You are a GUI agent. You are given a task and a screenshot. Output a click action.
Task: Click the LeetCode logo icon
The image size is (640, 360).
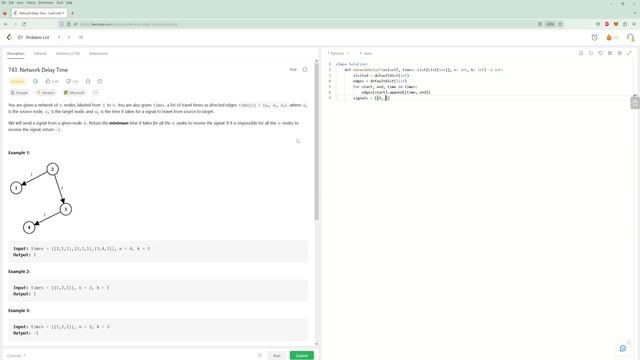pyautogui.click(x=9, y=37)
